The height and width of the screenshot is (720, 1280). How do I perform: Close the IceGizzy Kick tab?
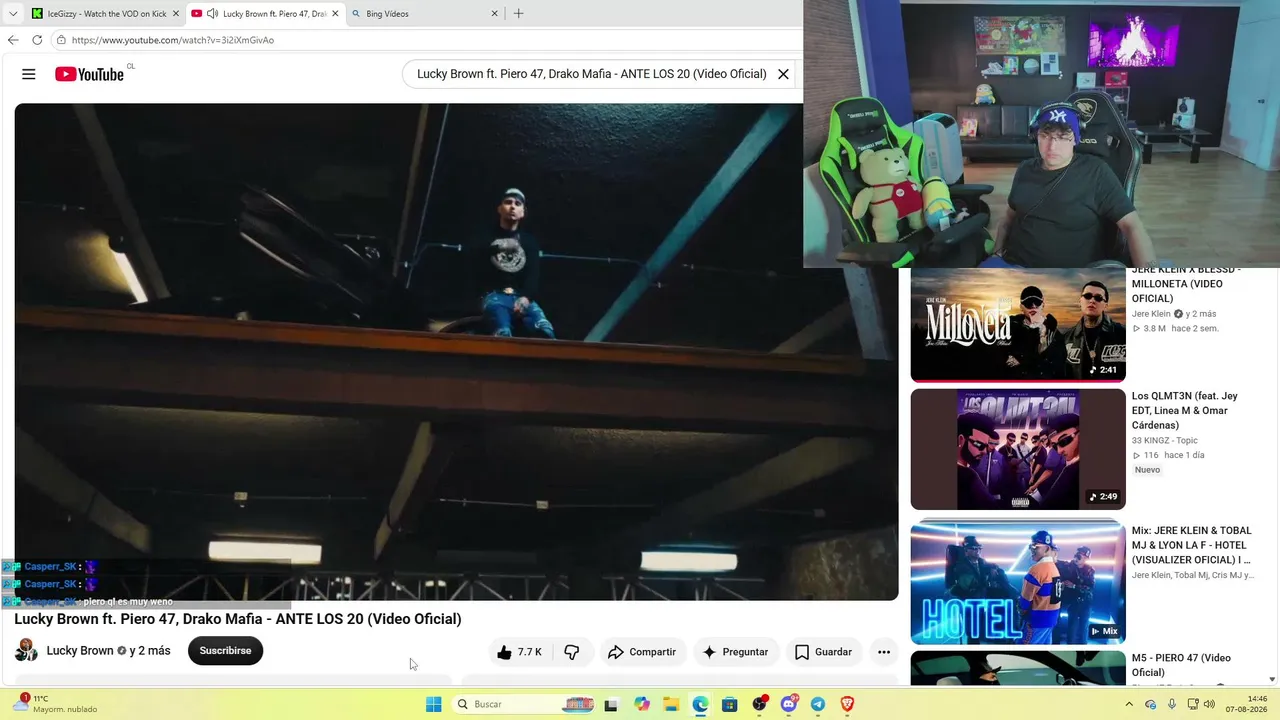pos(175,14)
